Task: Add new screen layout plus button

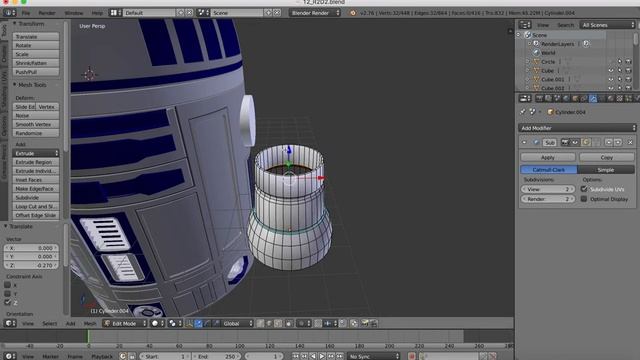Action: click(x=181, y=13)
